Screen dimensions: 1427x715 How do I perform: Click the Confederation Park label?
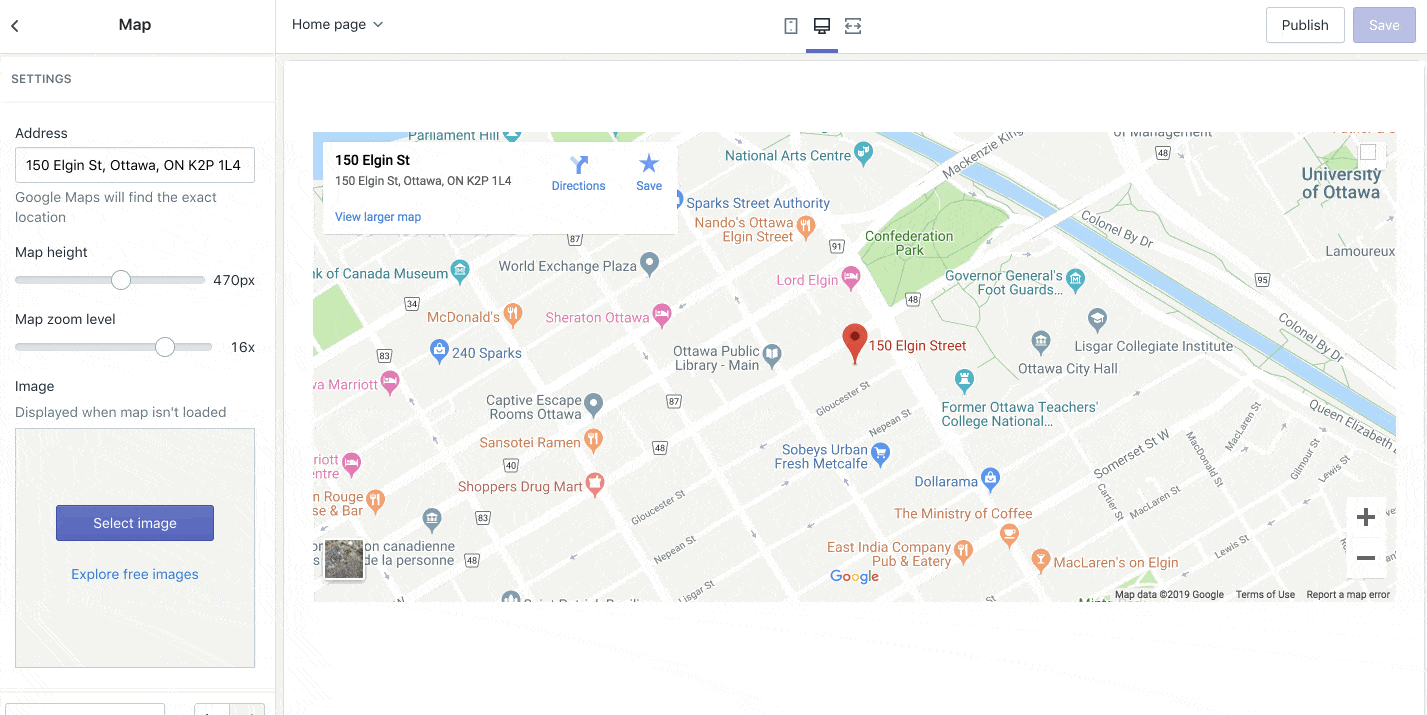click(x=909, y=243)
